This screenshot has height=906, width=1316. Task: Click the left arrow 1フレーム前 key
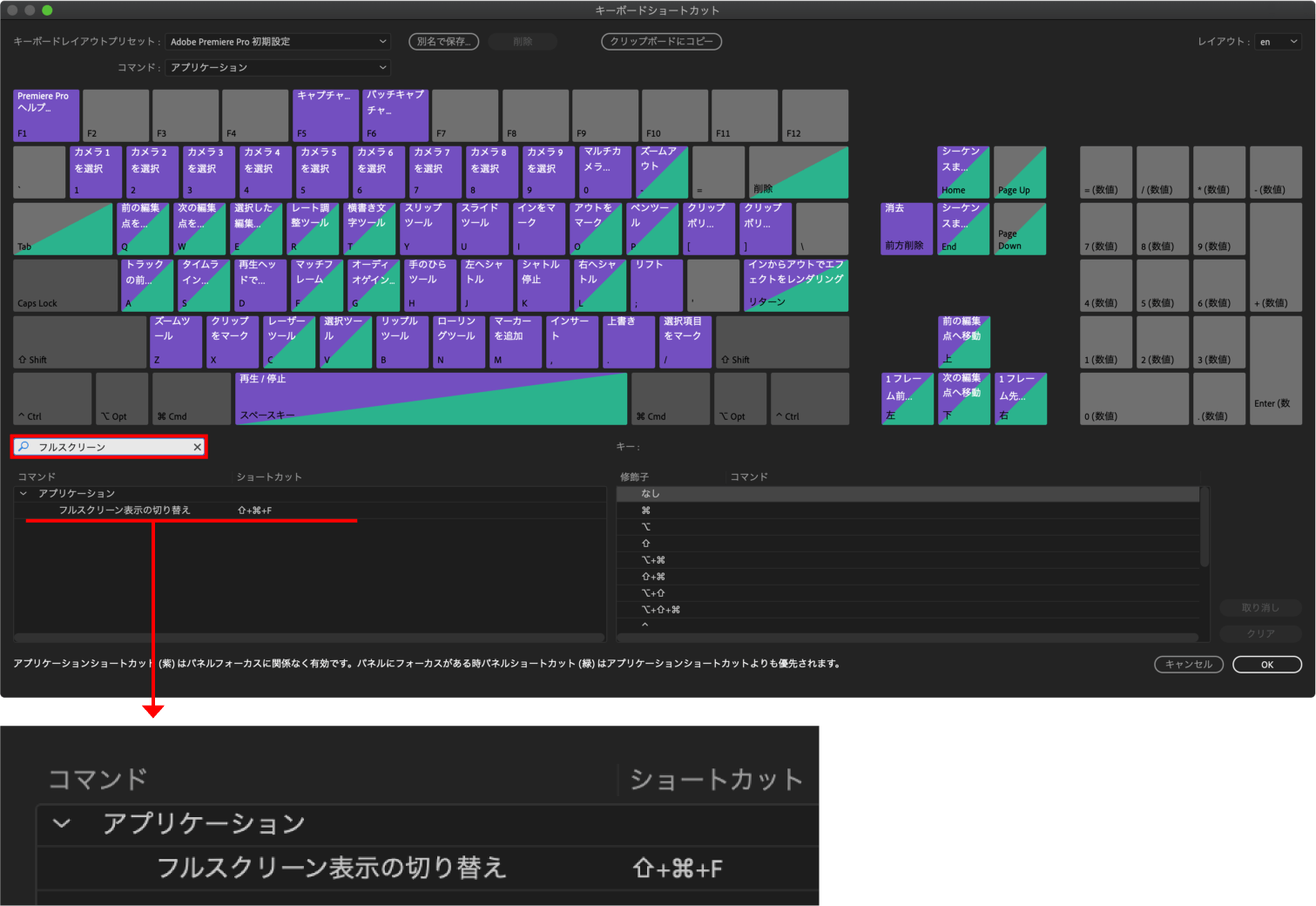[907, 398]
